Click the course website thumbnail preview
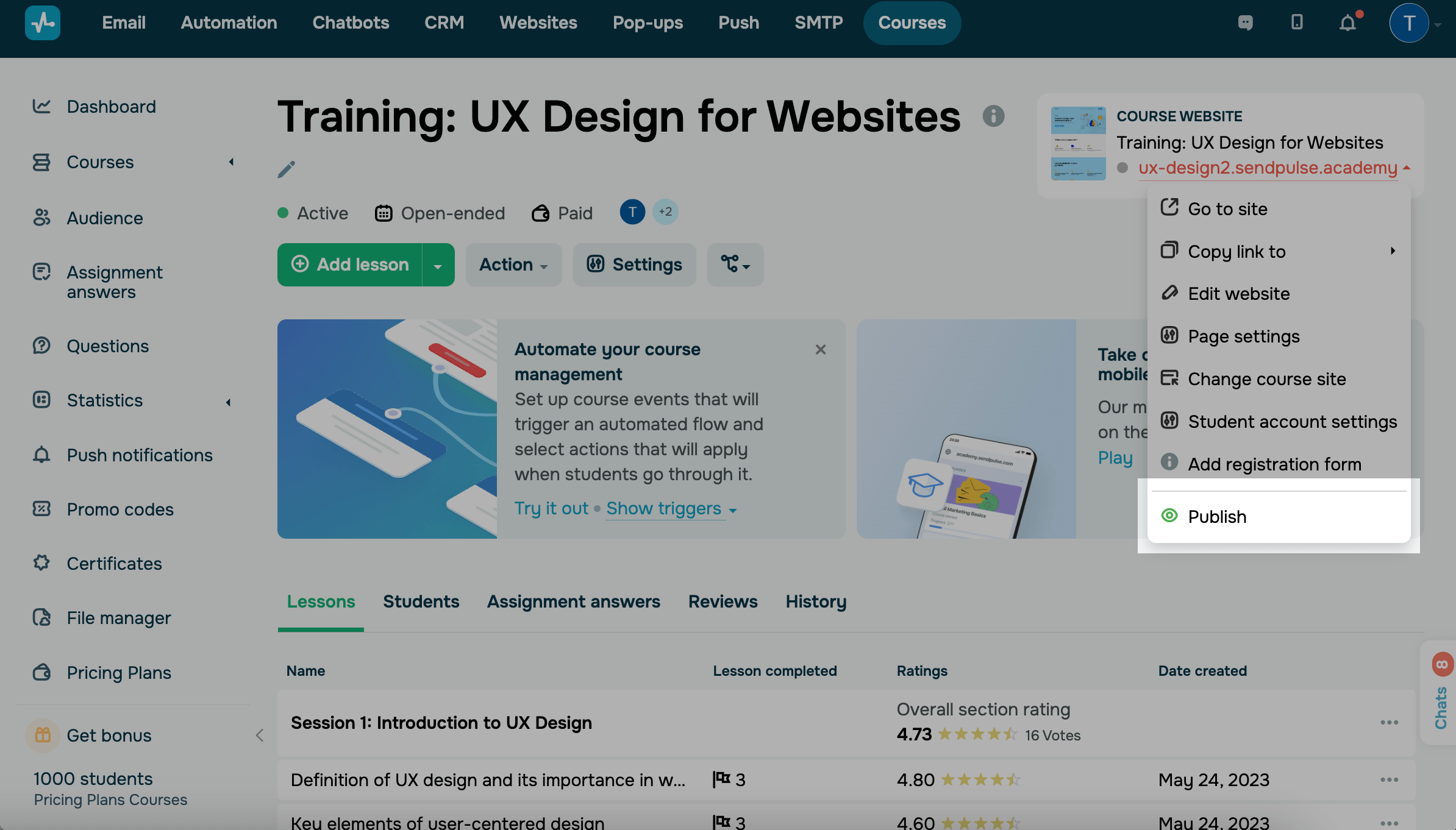 [x=1078, y=143]
